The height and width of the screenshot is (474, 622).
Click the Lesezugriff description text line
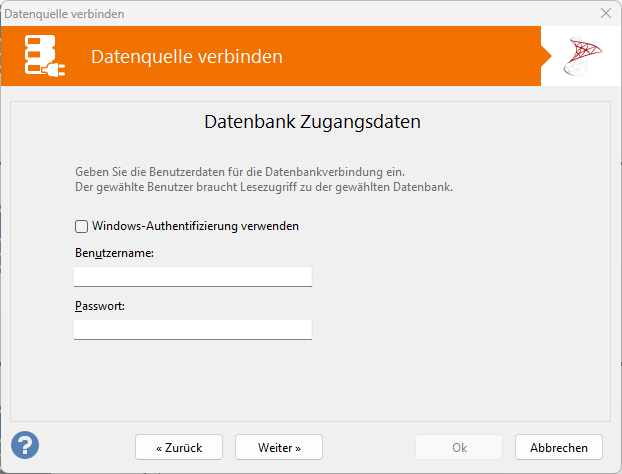264,187
